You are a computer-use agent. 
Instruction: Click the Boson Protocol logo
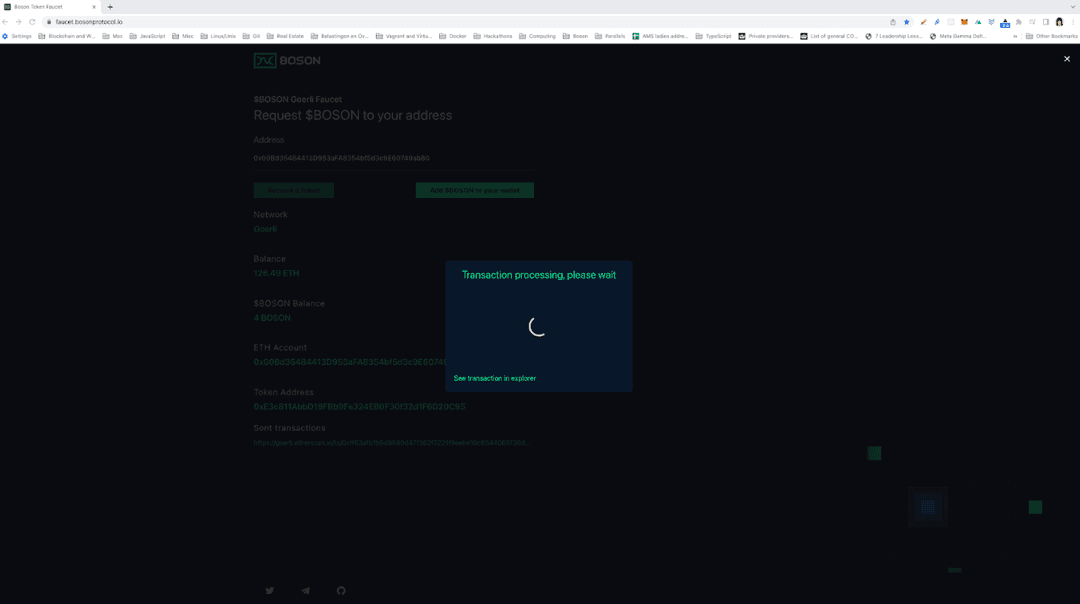pyautogui.click(x=287, y=60)
